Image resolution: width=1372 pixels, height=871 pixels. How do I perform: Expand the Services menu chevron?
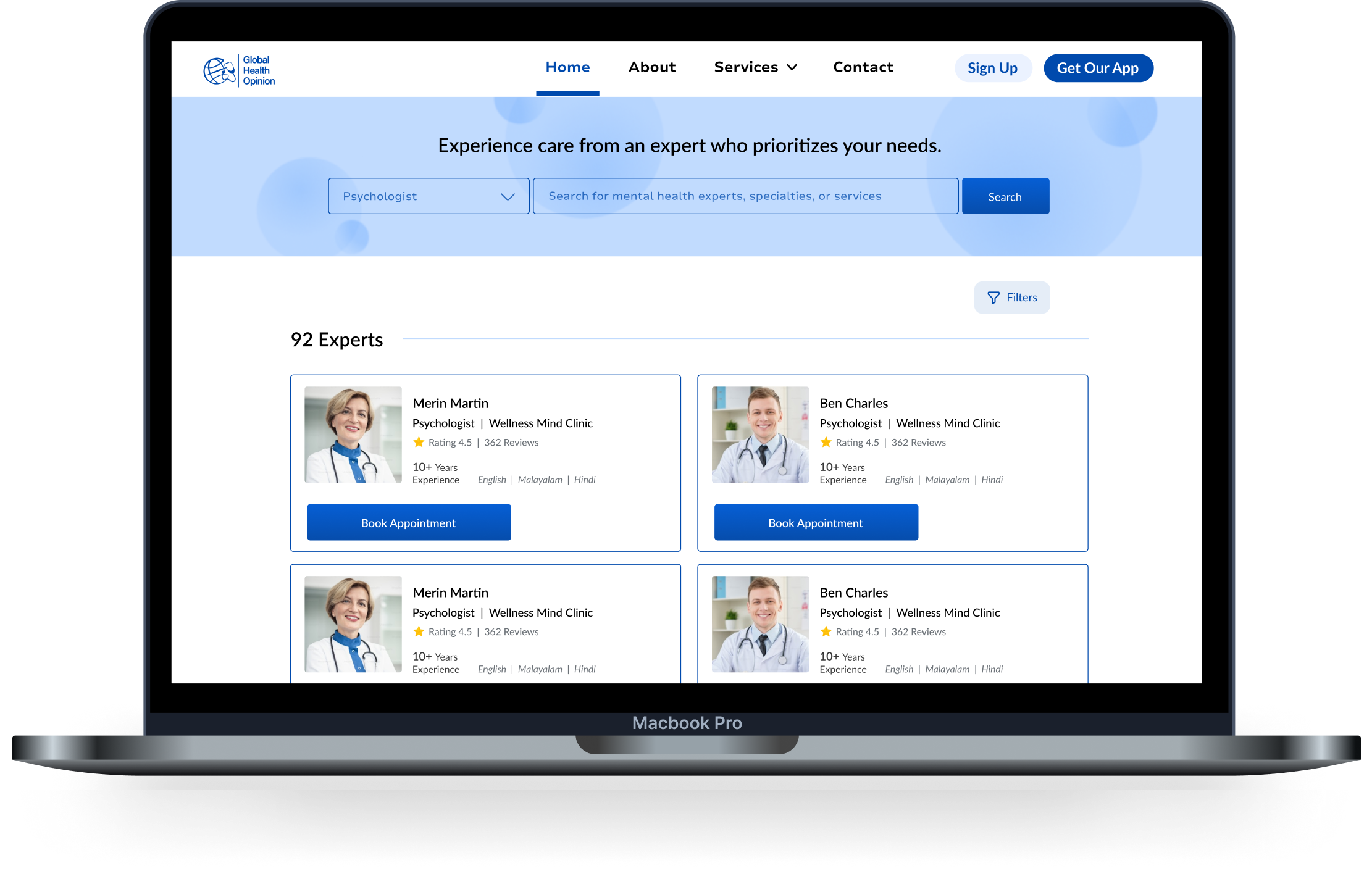click(792, 67)
